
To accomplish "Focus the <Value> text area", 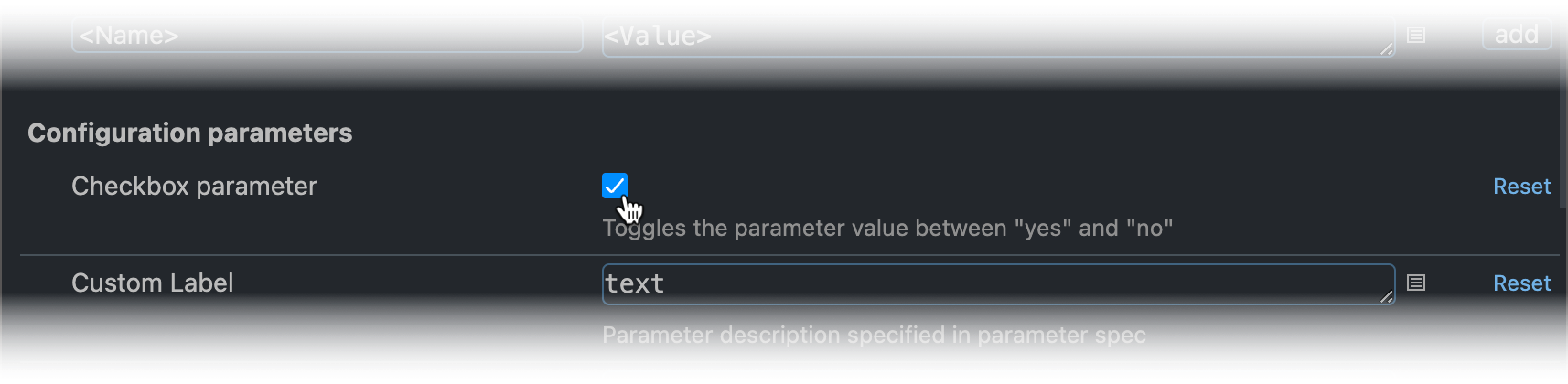I will point(998,37).
